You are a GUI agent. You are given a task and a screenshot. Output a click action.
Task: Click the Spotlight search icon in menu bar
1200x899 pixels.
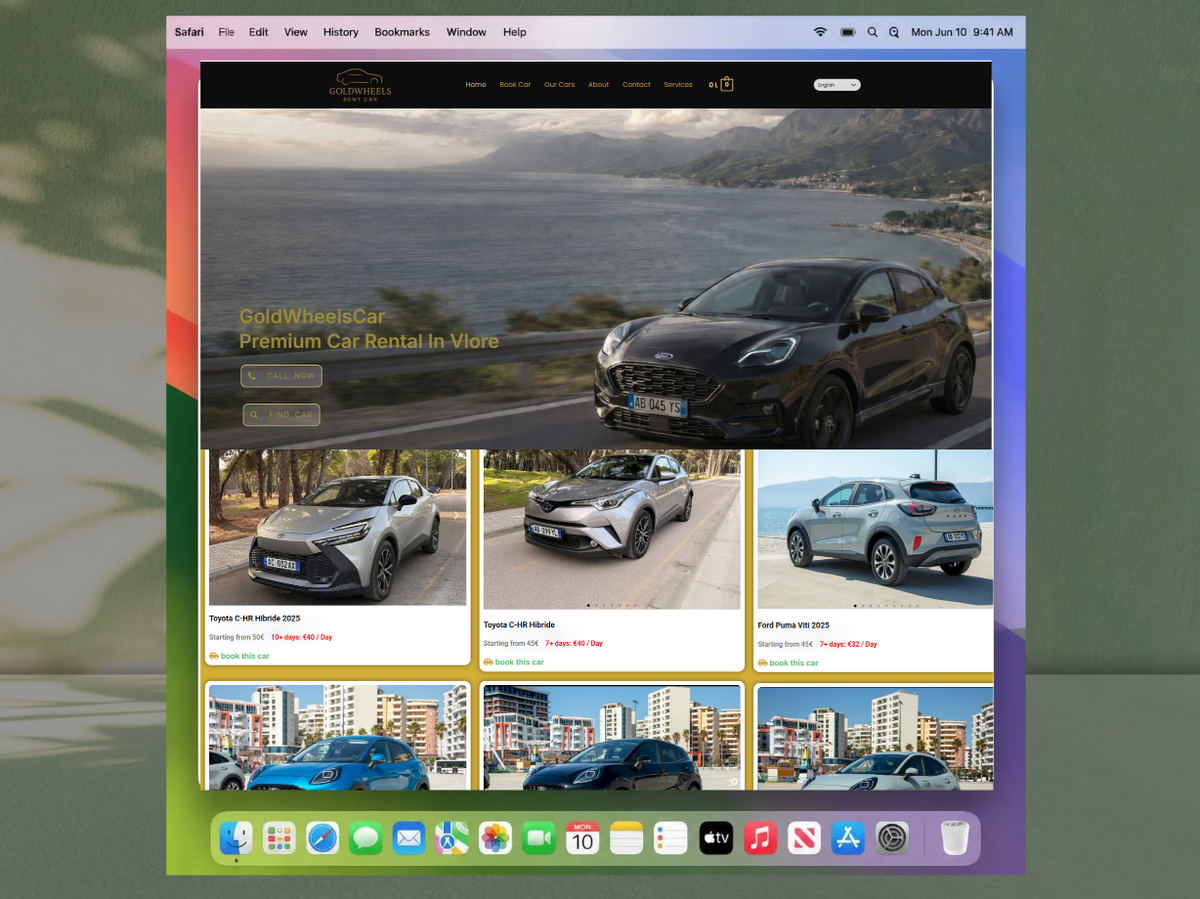click(872, 32)
